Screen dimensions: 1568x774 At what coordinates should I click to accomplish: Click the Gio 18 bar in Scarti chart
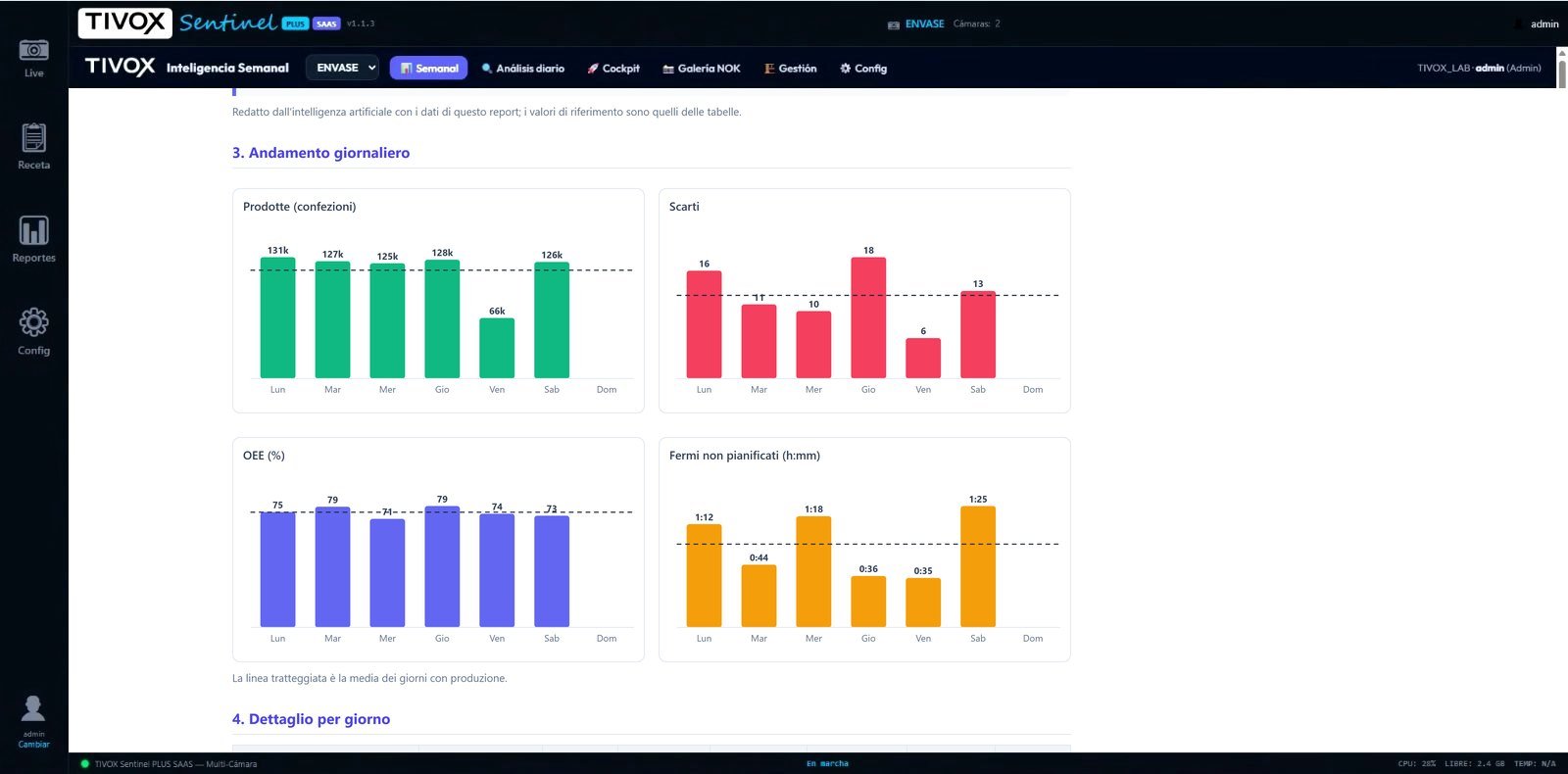868,317
